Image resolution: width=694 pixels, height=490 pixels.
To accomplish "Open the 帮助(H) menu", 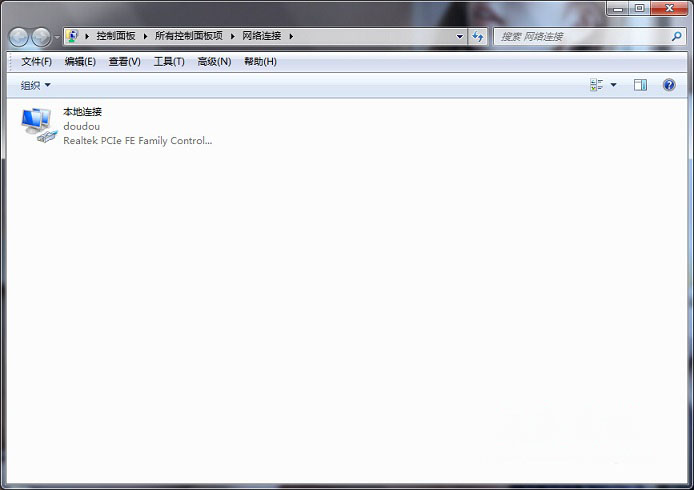I will click(x=260, y=62).
